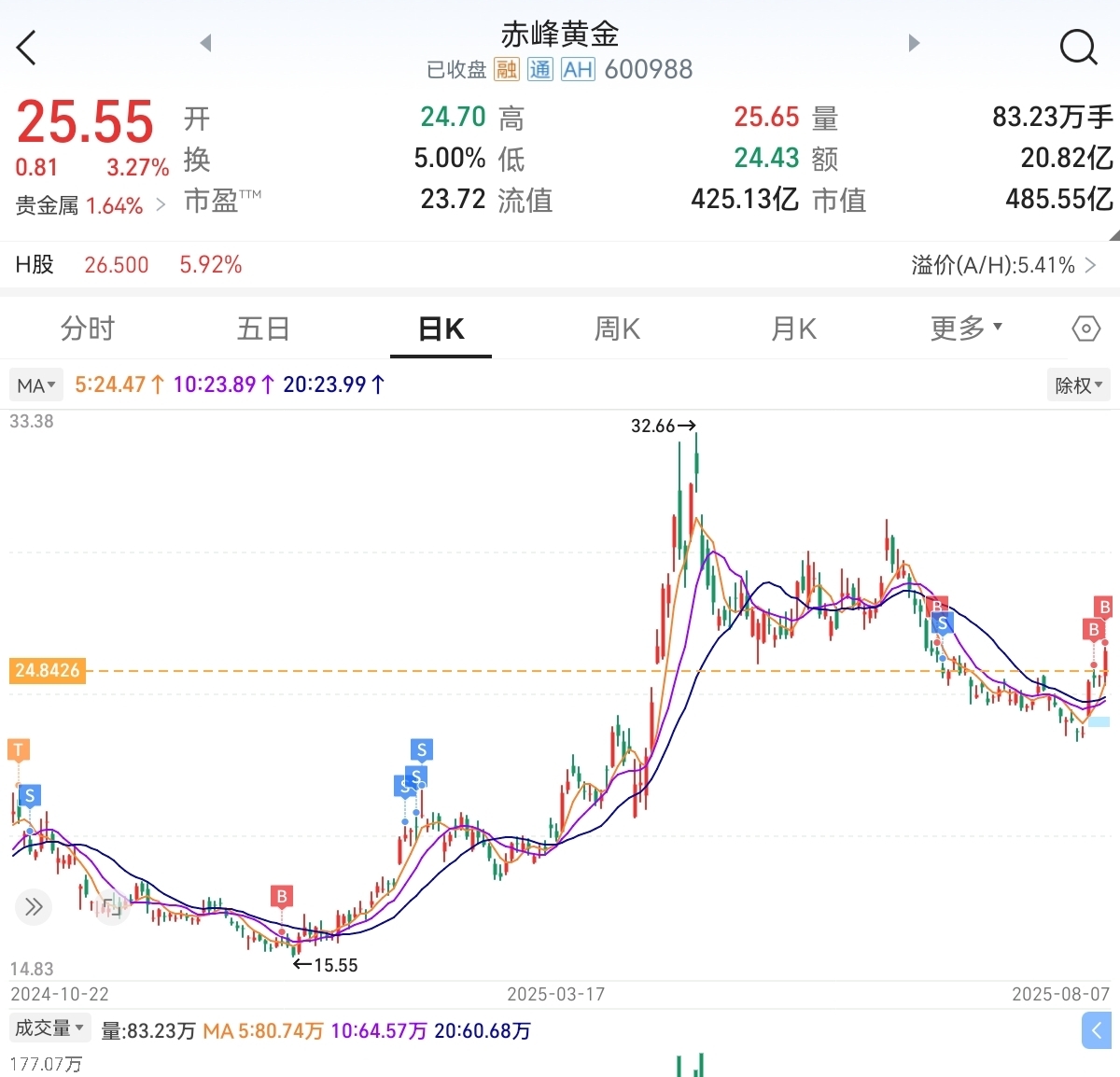Select the 日K daily chart tab
Viewport: 1120px width, 1077px height.
pyautogui.click(x=441, y=329)
